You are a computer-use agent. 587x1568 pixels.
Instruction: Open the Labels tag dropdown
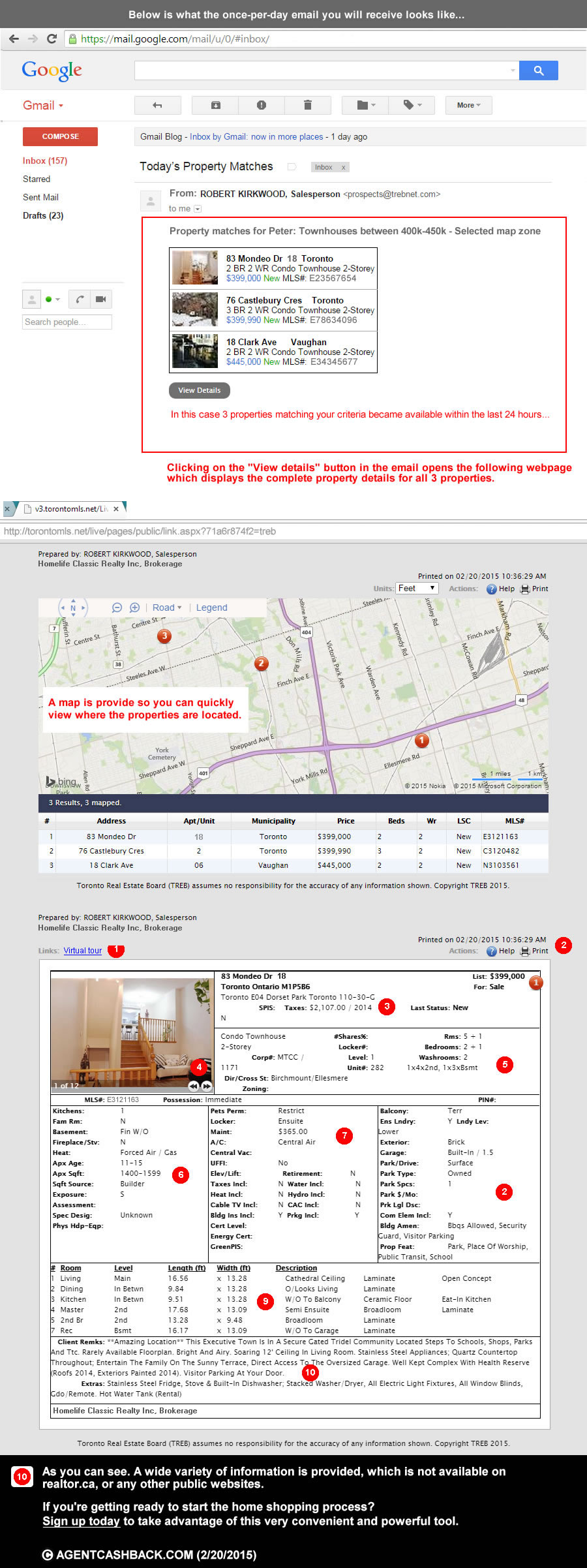(x=412, y=105)
